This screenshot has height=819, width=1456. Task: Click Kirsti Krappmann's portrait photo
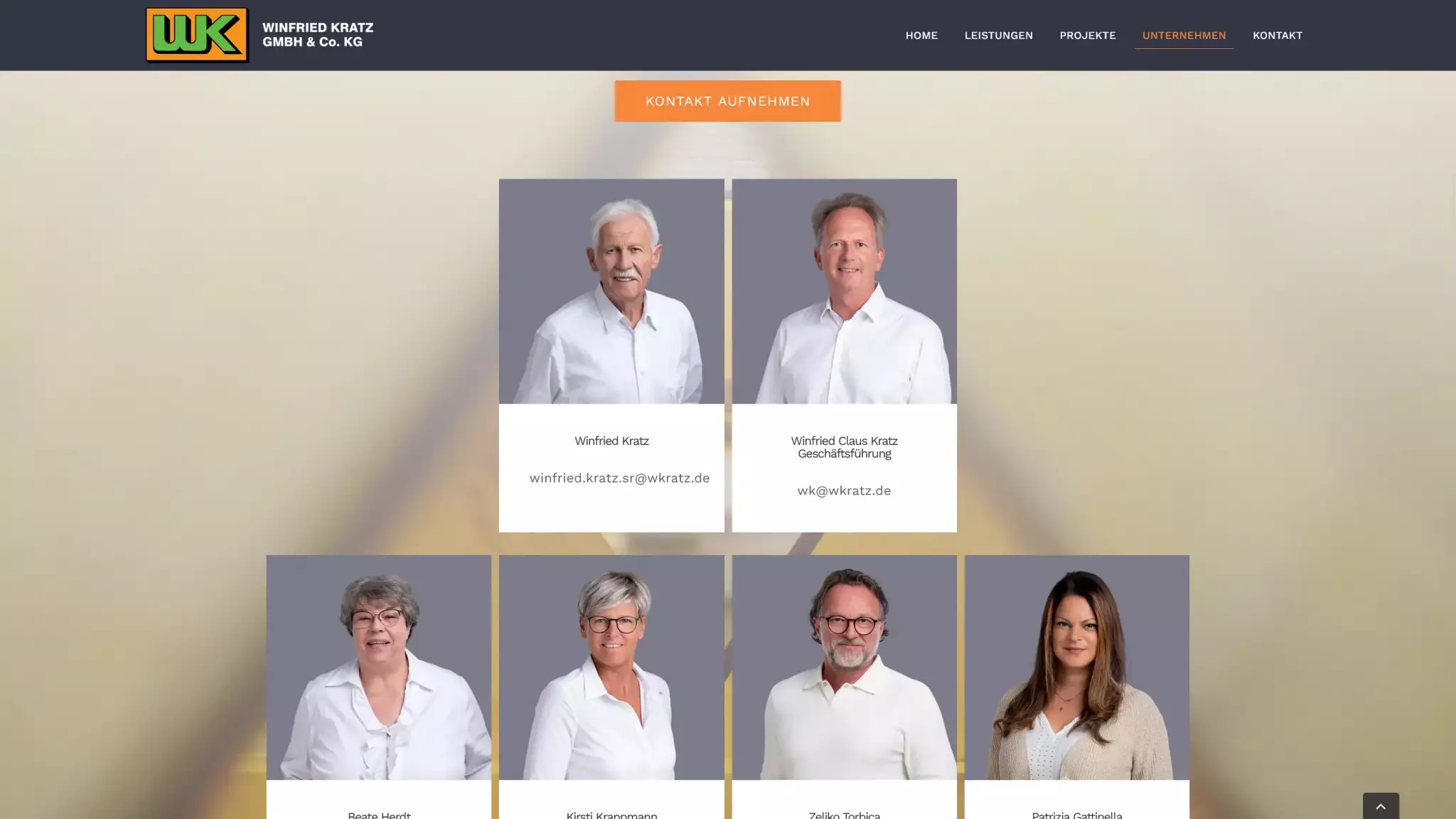[x=611, y=668]
